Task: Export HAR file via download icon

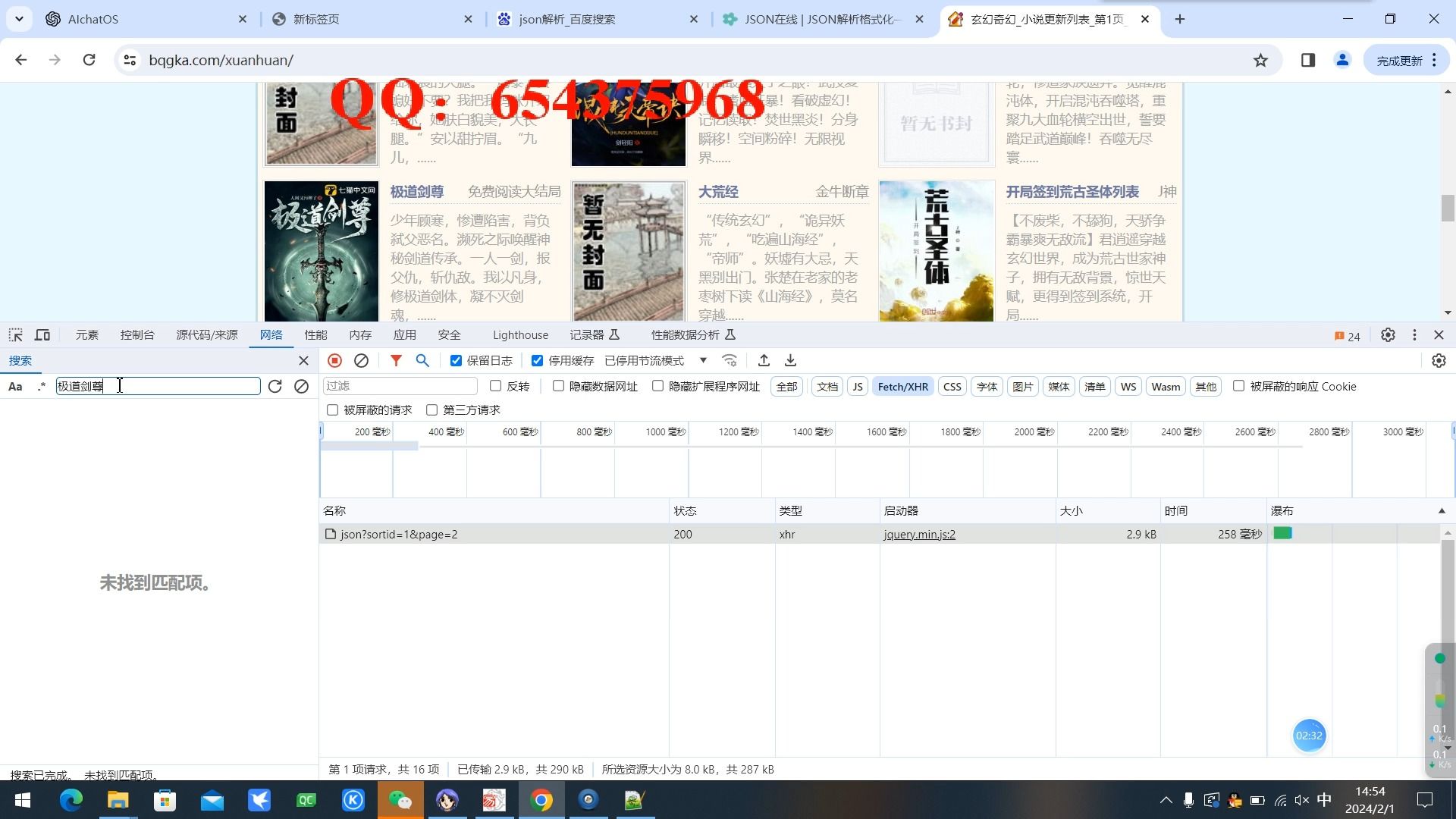Action: click(x=789, y=360)
